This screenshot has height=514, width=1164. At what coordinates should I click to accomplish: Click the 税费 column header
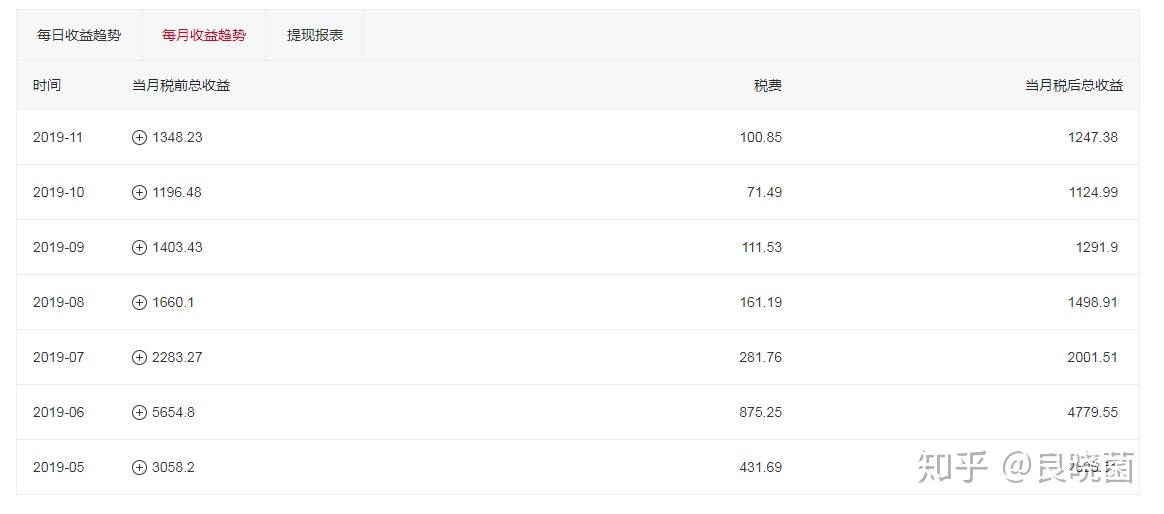tap(767, 85)
